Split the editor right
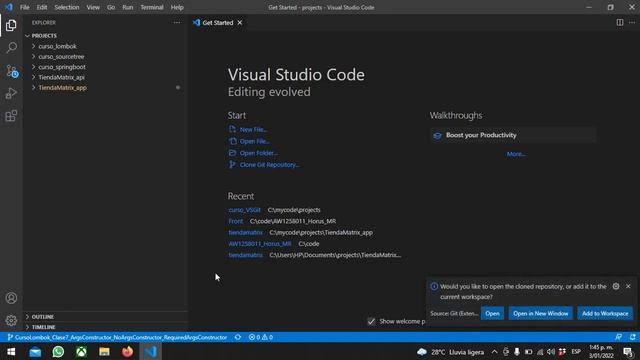This screenshot has width=640, height=360. pos(620,23)
